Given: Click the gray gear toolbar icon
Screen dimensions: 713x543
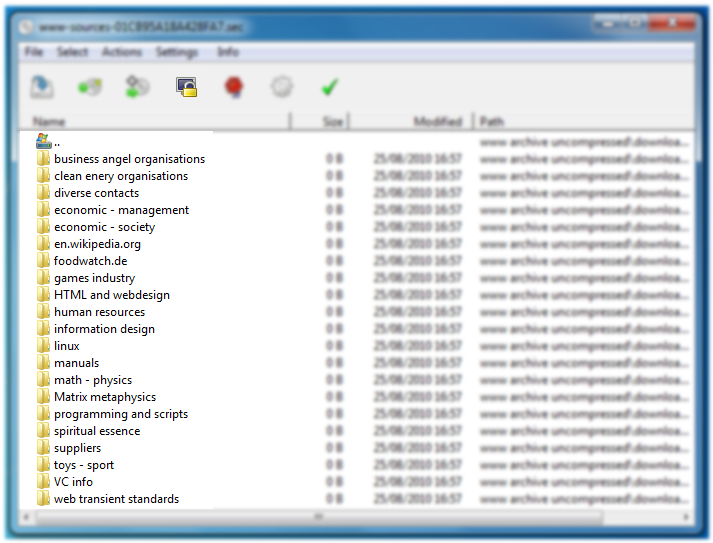Looking at the screenshot, I should (x=282, y=87).
